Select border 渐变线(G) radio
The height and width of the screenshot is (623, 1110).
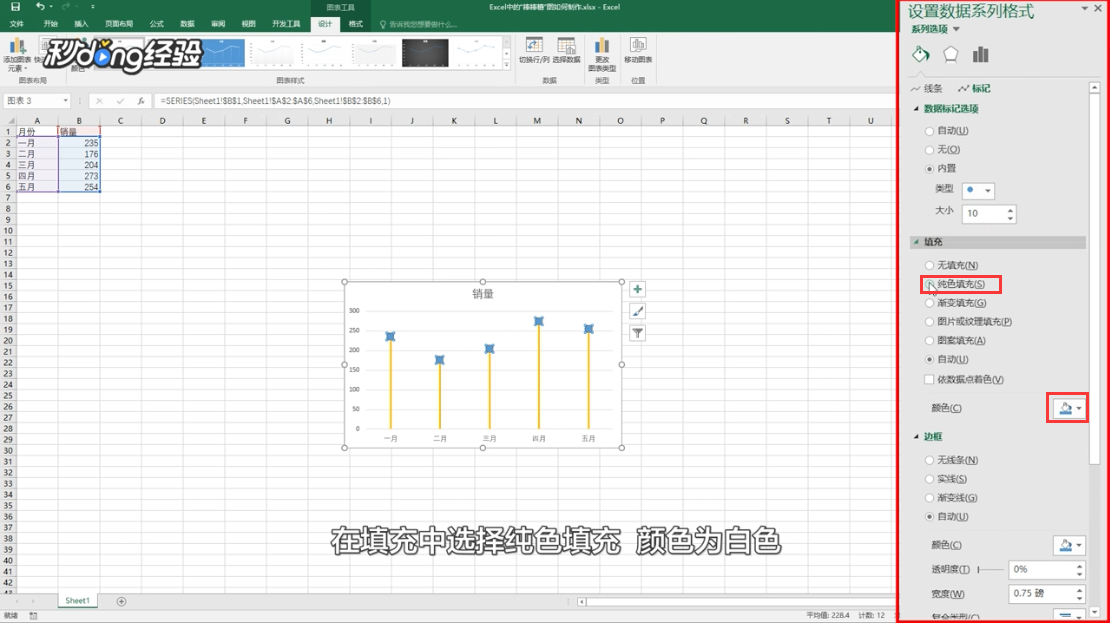tap(929, 498)
